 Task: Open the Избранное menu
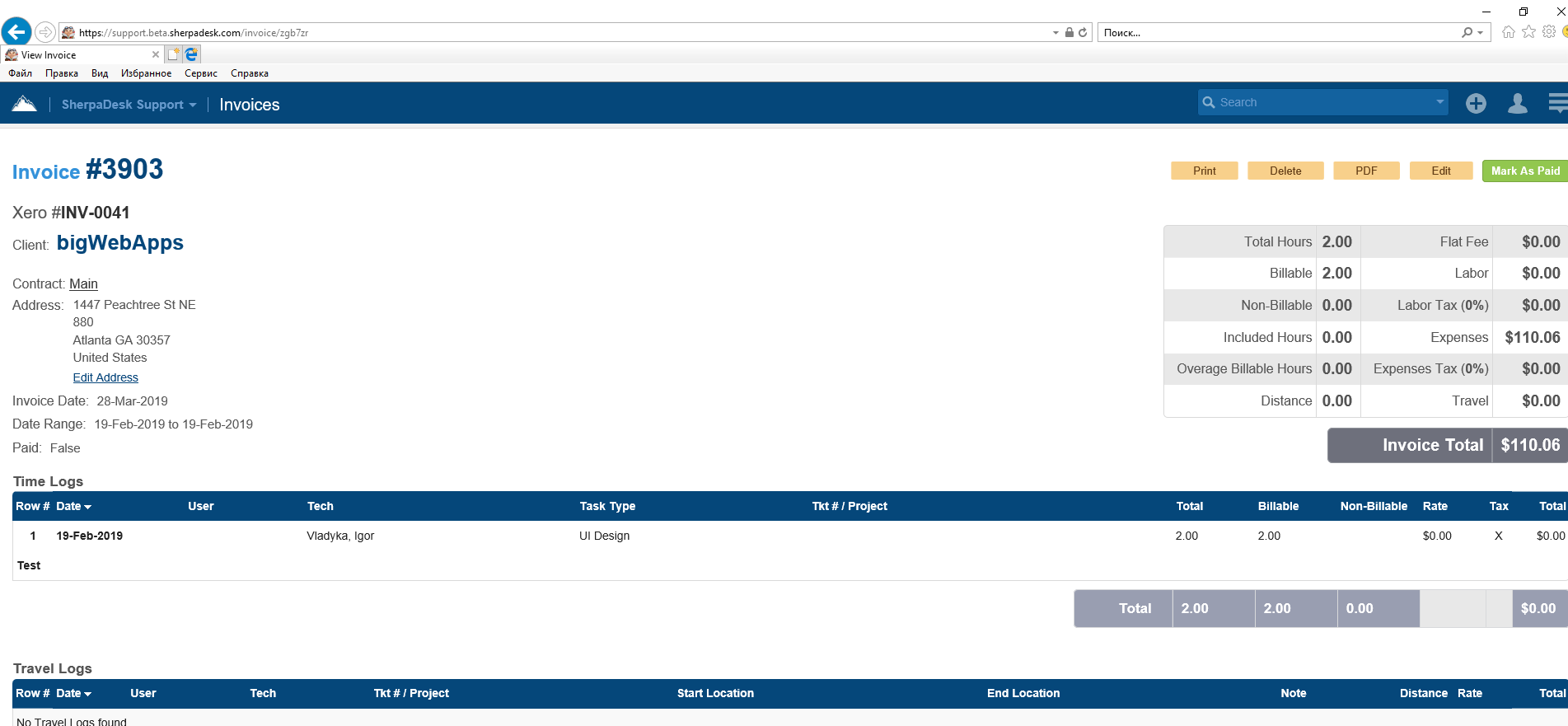146,73
